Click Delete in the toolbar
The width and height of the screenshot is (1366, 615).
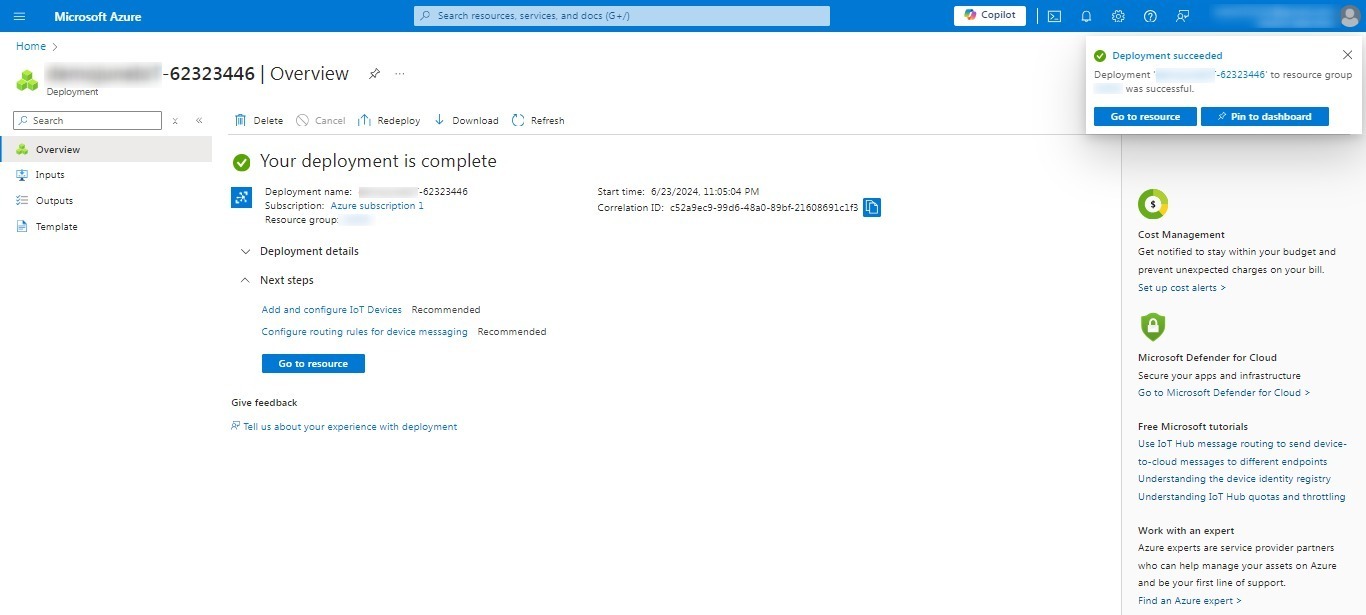(x=259, y=121)
